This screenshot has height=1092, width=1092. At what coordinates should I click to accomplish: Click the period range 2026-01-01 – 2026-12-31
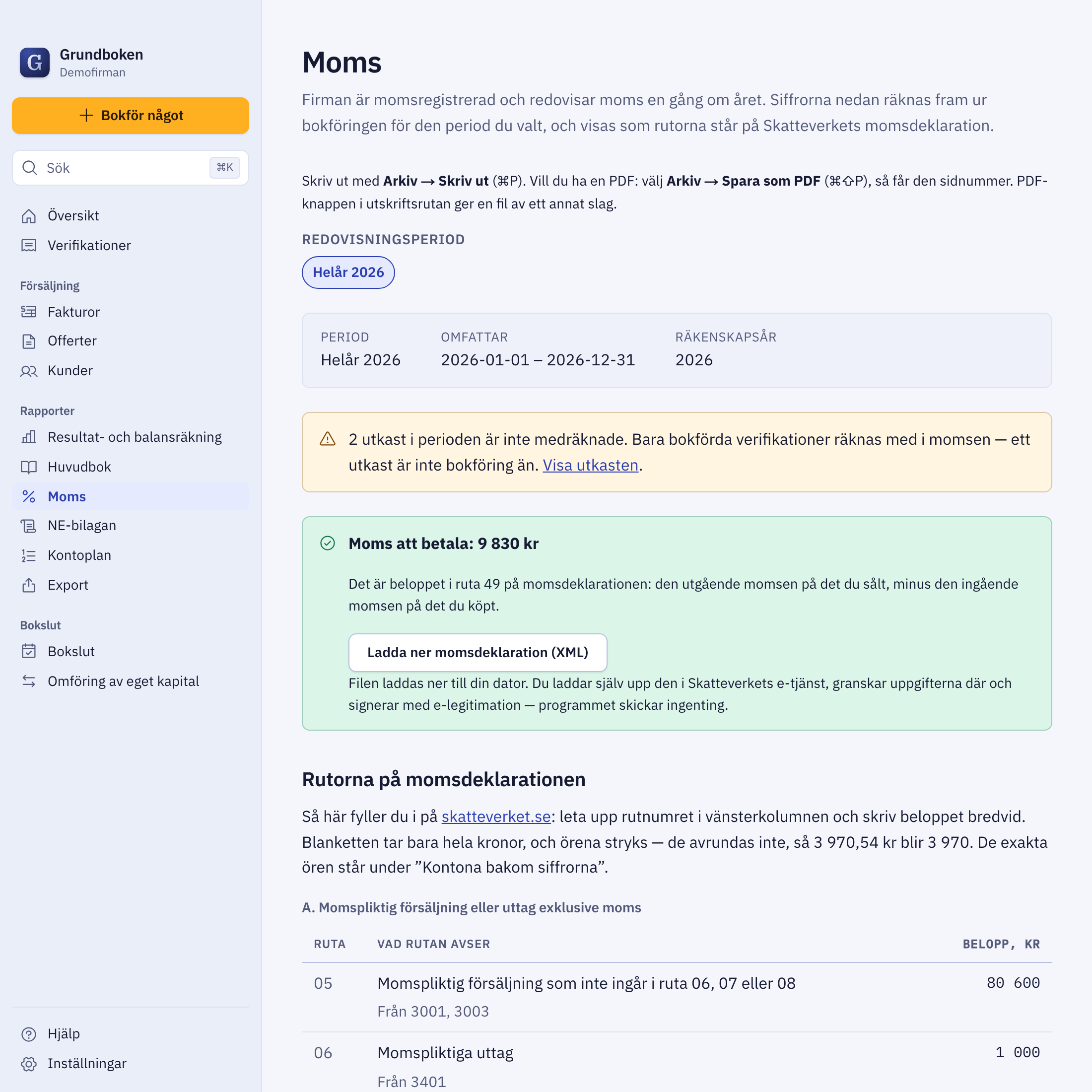tap(538, 360)
